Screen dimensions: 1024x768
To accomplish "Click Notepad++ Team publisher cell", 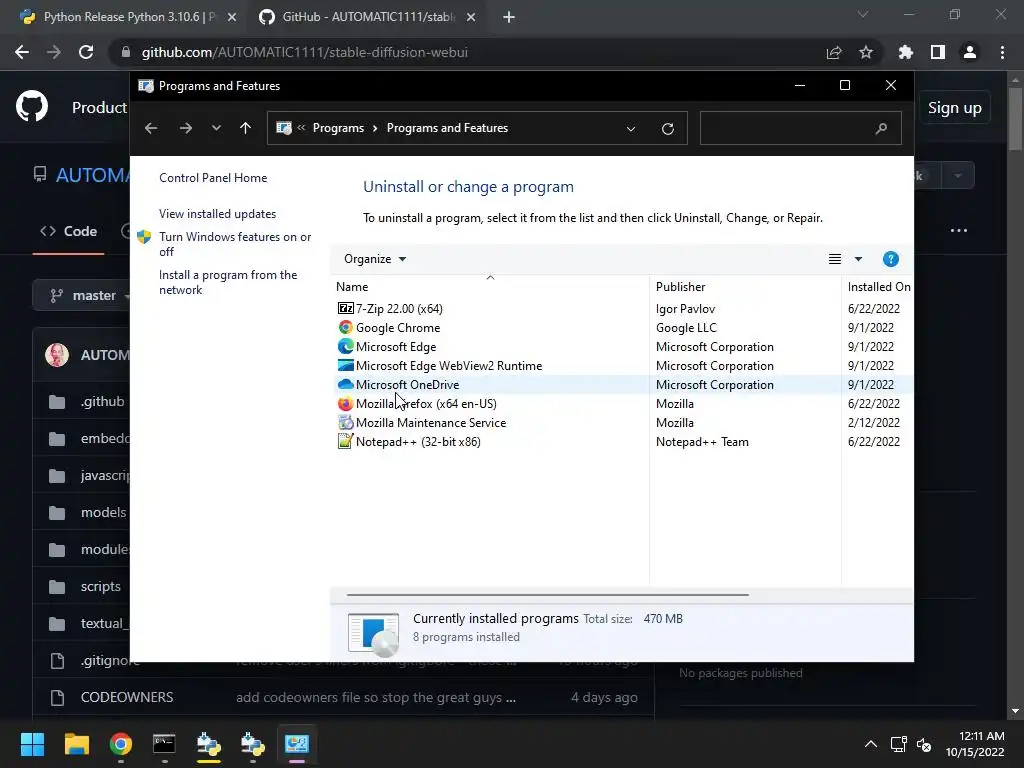I will [702, 441].
